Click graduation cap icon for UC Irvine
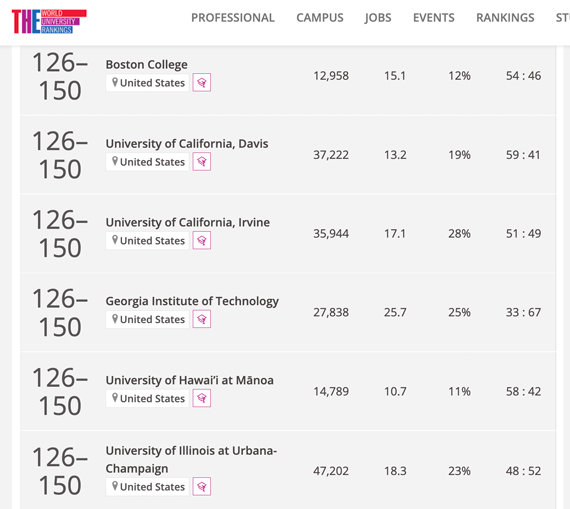 click(x=202, y=240)
